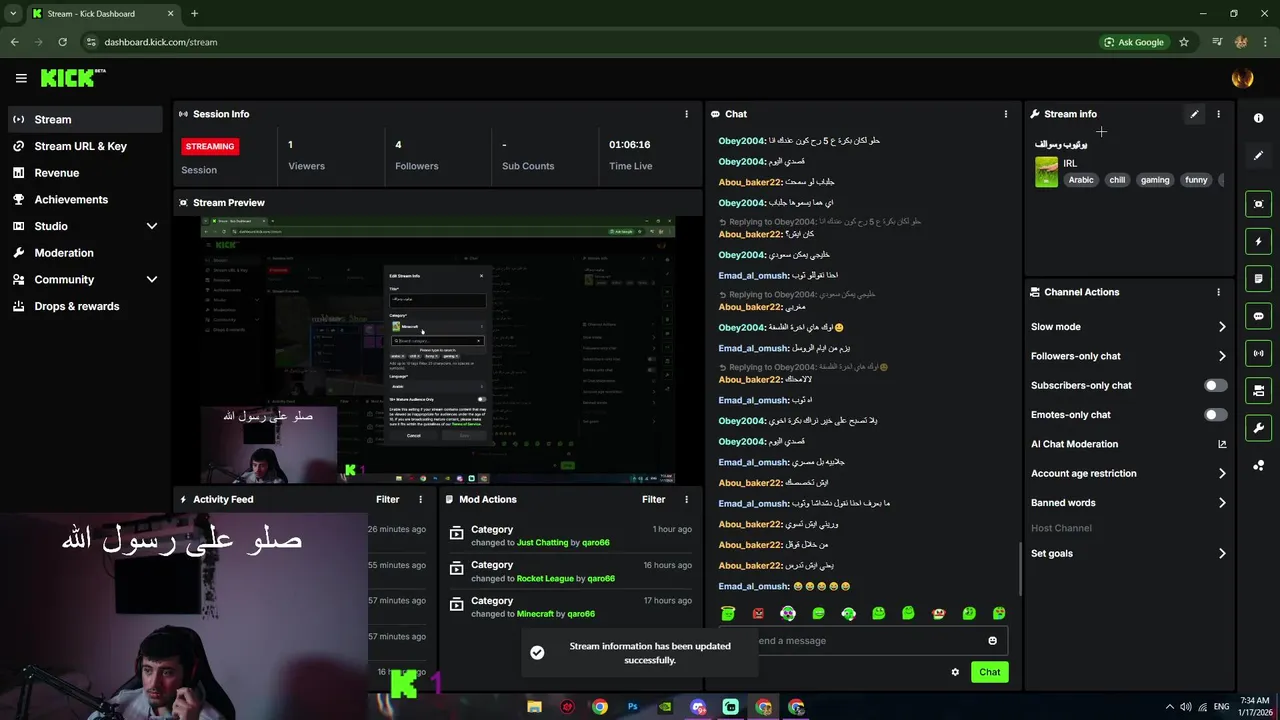The height and width of the screenshot is (720, 1280).
Task: Open File Explorer from the taskbar
Action: [x=534, y=707]
